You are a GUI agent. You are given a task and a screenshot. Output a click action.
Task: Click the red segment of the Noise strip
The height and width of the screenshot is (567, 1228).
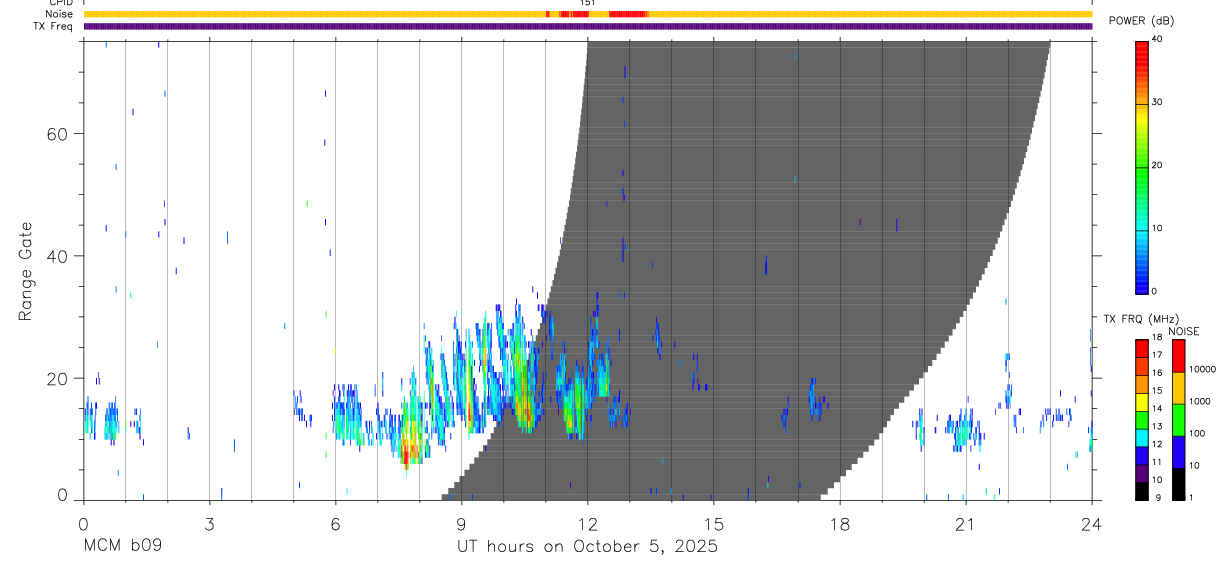[x=628, y=14]
